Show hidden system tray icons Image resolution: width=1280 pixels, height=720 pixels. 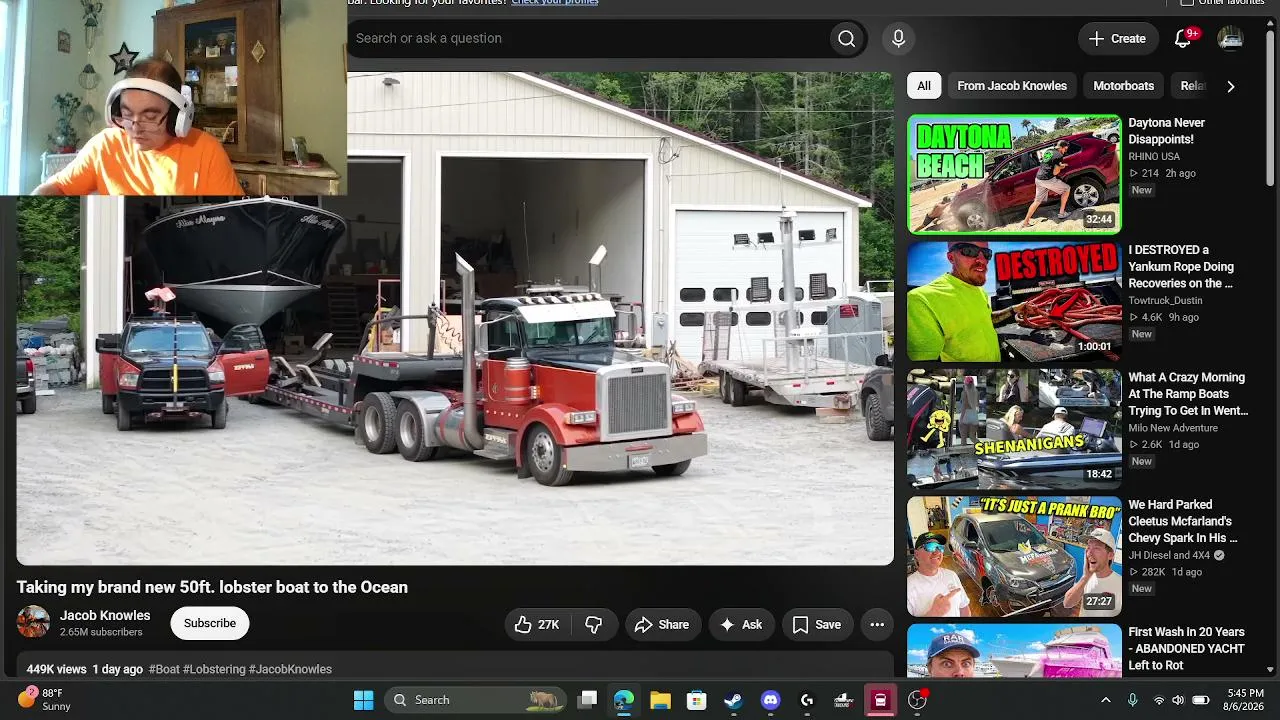click(x=1105, y=700)
